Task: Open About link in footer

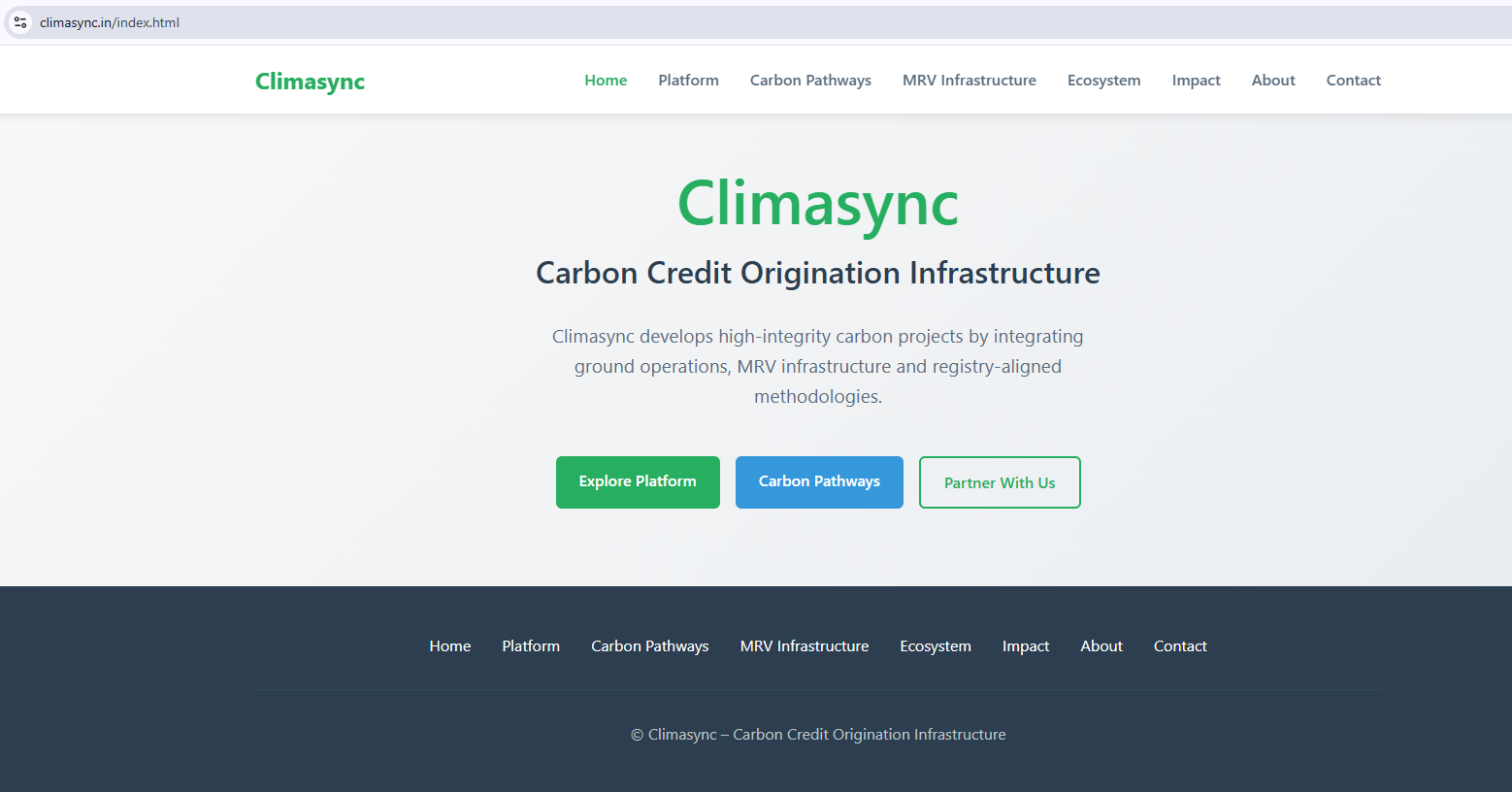Action: [1101, 646]
